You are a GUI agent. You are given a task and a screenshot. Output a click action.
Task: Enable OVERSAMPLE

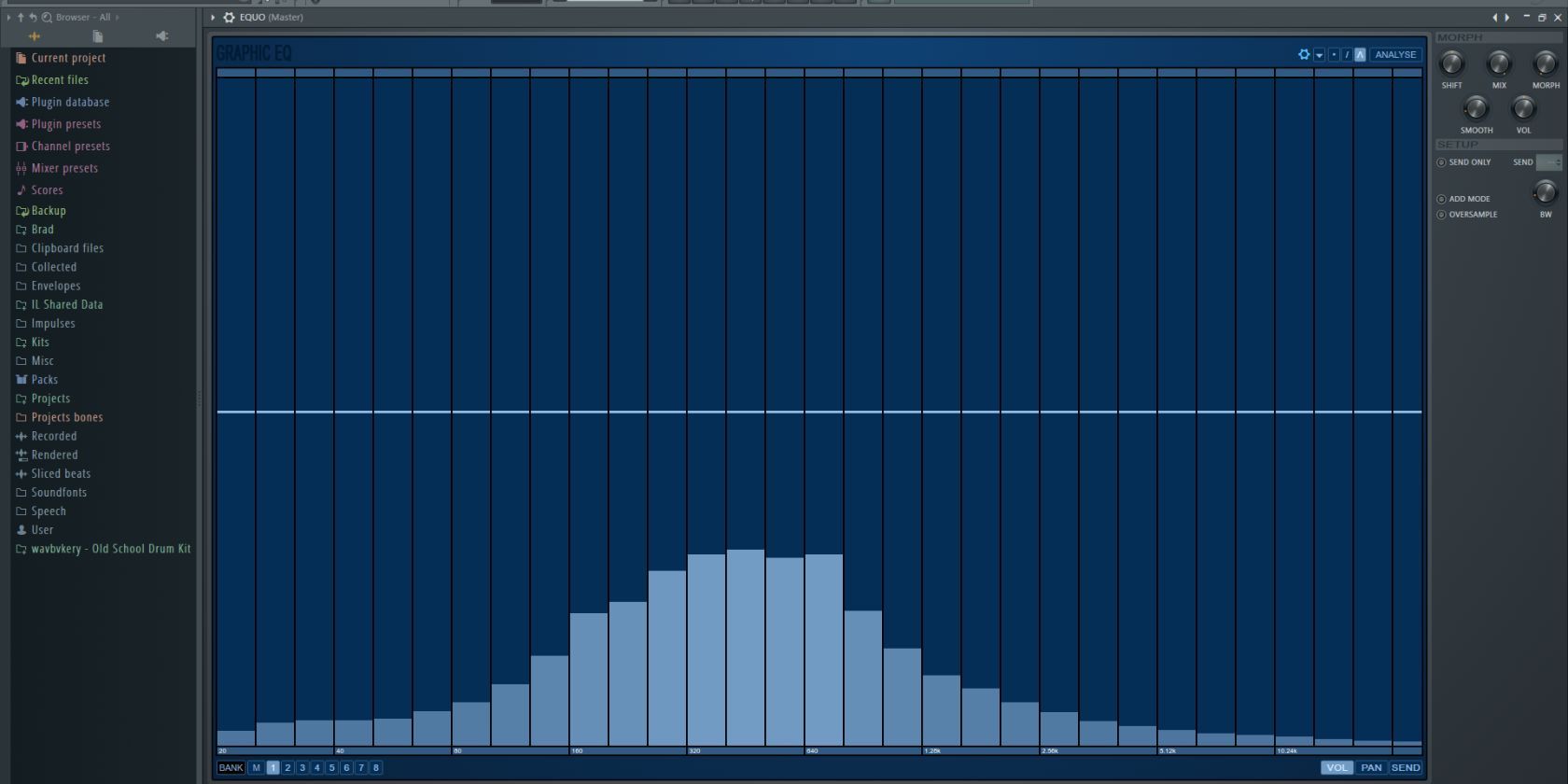tap(1467, 215)
